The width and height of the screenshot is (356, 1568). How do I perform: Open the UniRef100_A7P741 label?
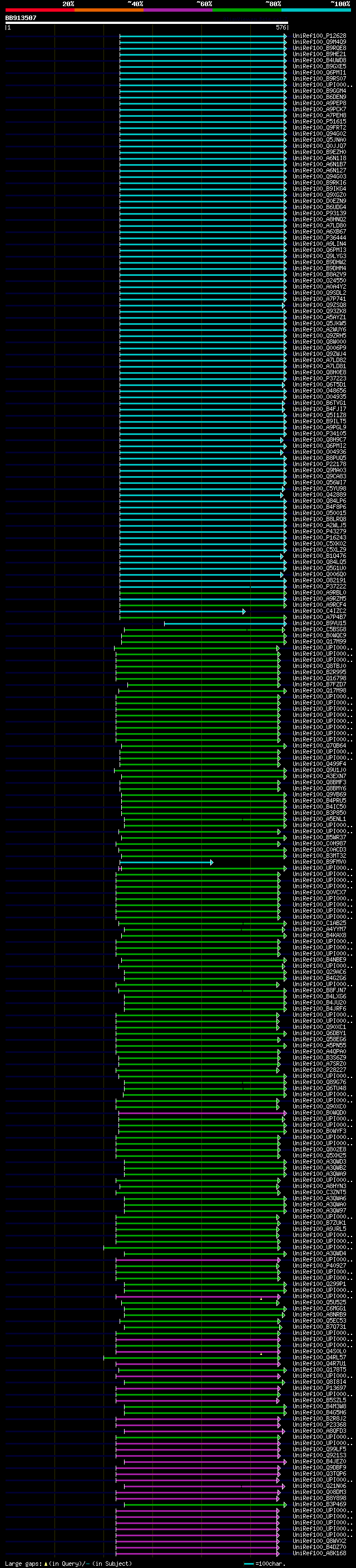[319, 299]
